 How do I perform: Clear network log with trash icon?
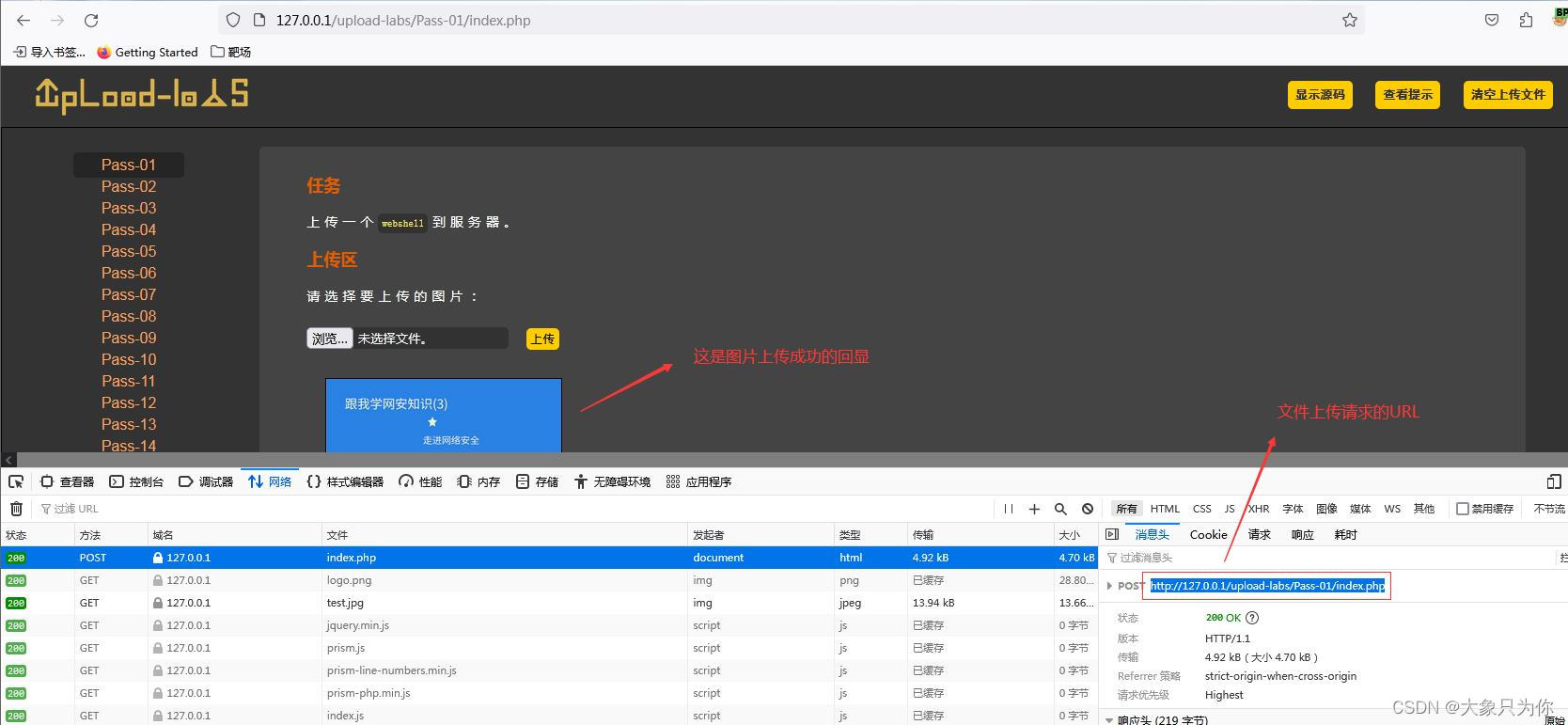pos(16,509)
